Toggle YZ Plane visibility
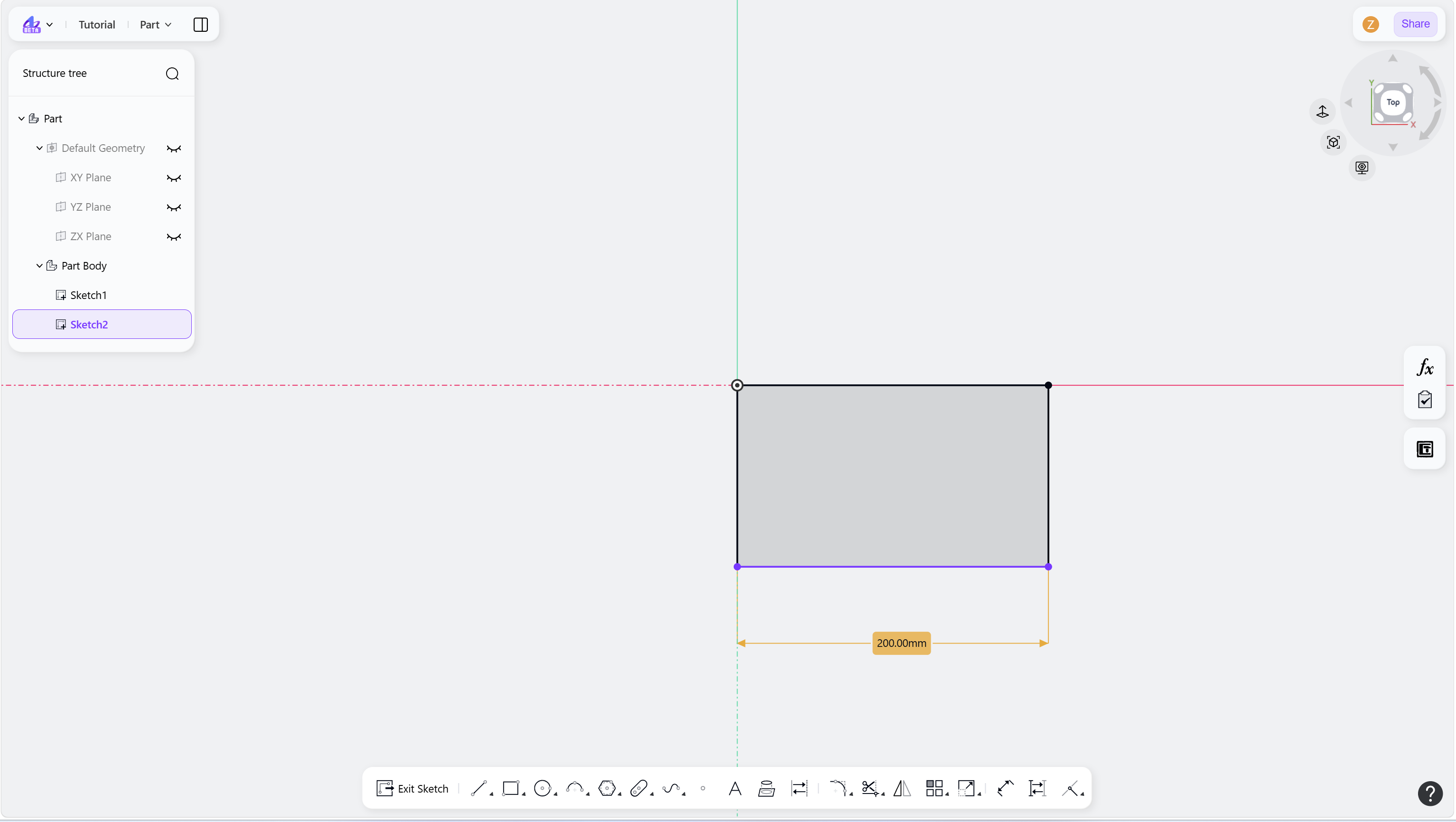 174,207
